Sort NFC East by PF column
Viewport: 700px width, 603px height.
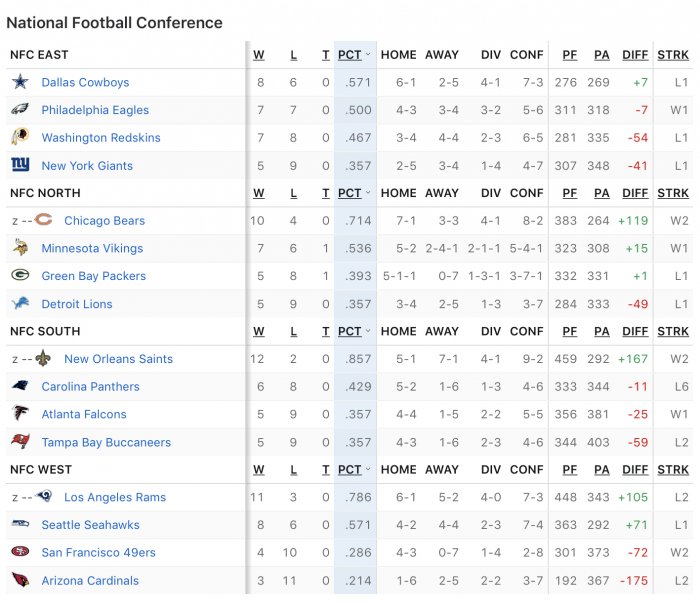(x=570, y=55)
